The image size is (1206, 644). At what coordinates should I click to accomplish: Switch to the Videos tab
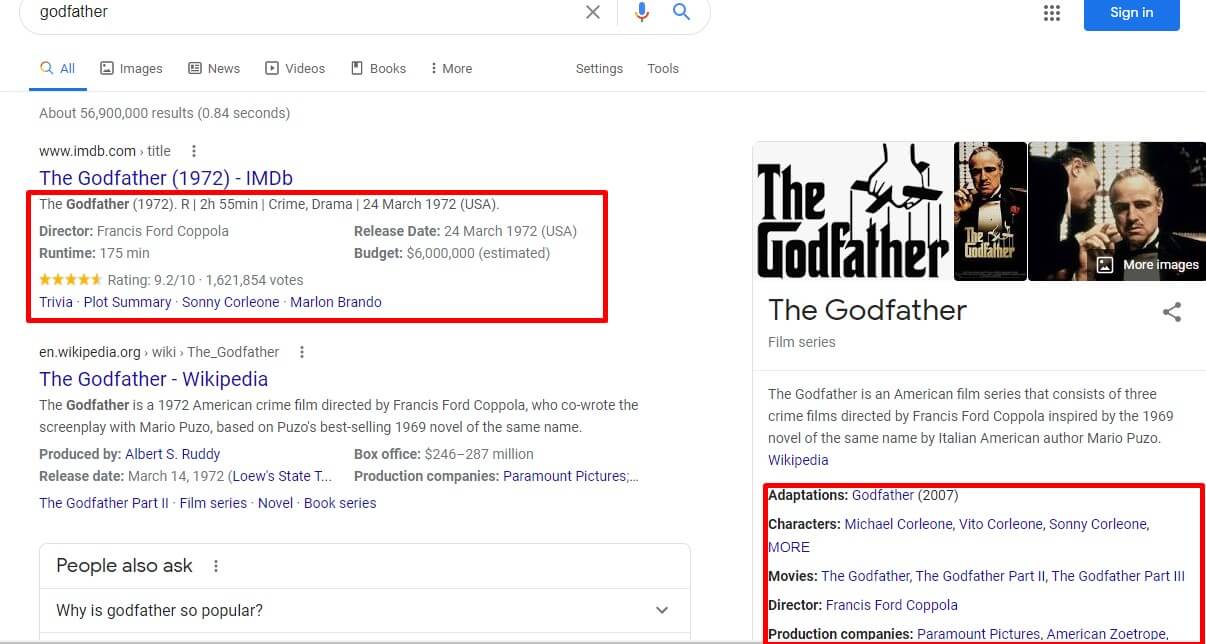tap(295, 68)
